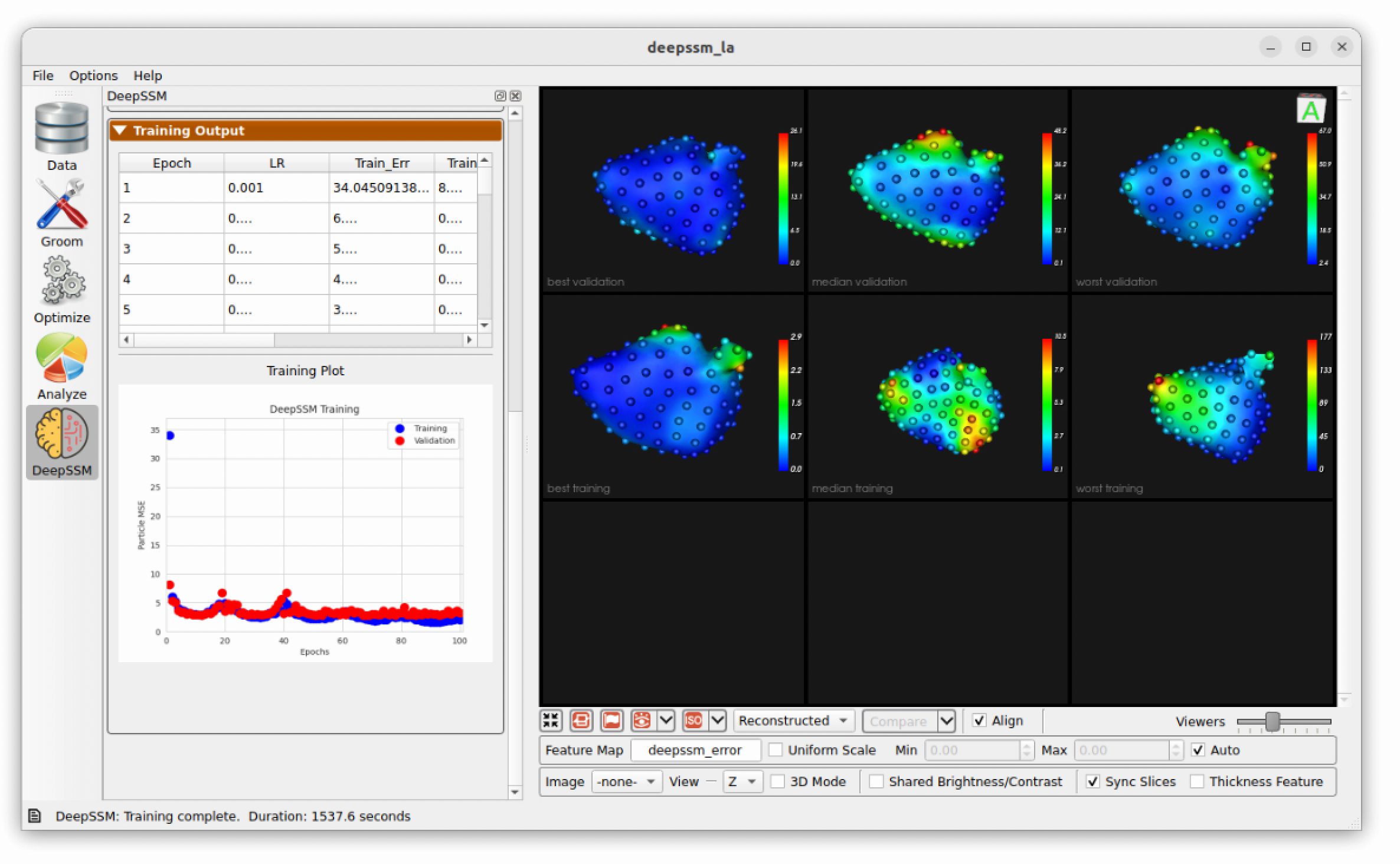Click the epoch '5' row cell
1400x864 pixels.
[171, 309]
